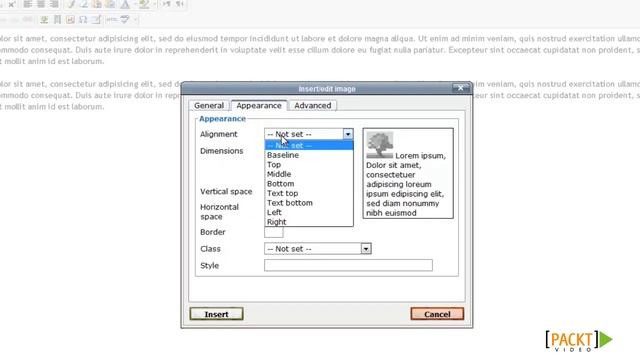Screen dimensions: 640x360
Task: Click the Insert button
Action: [x=216, y=314]
